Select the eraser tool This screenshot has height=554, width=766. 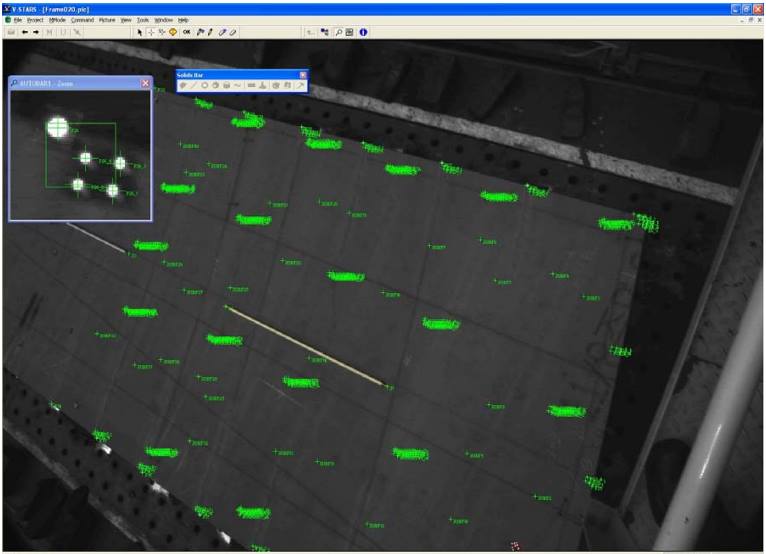[x=233, y=32]
